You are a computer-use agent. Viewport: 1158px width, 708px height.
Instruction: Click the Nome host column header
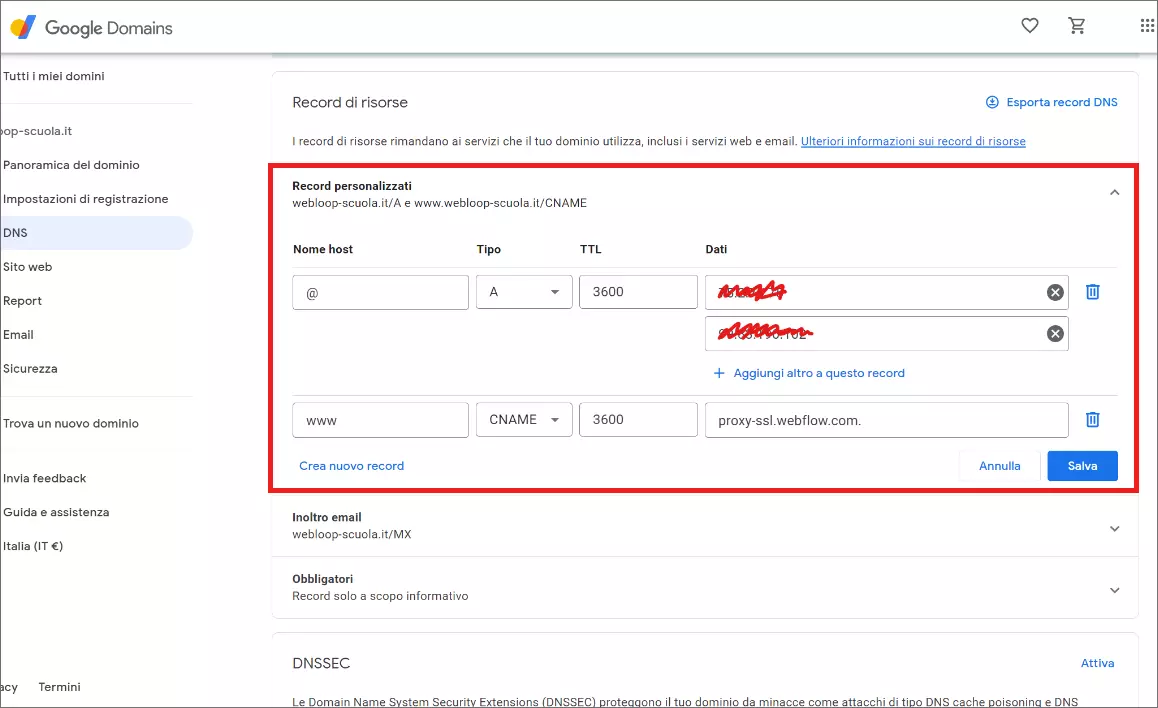click(323, 249)
